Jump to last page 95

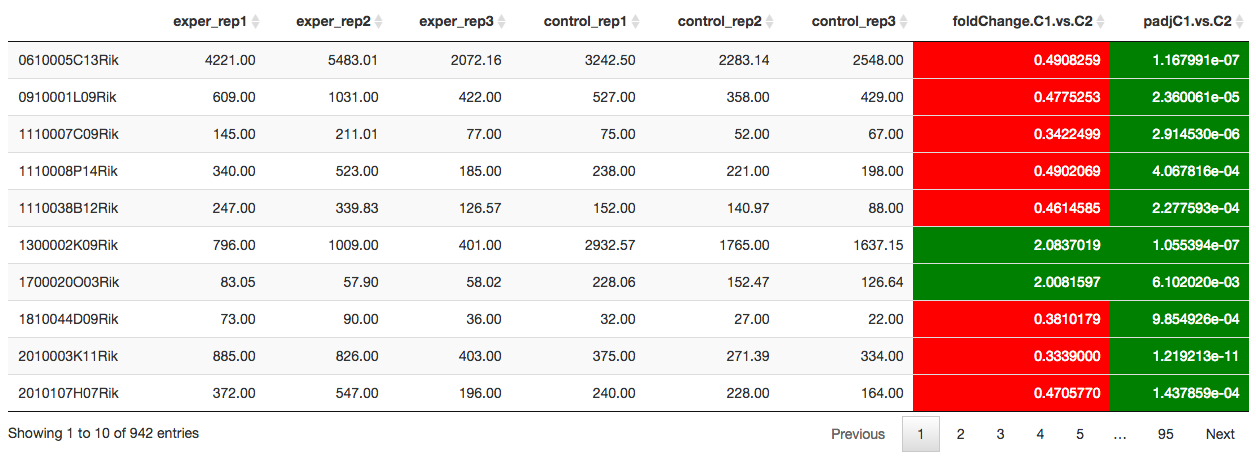coord(1165,434)
